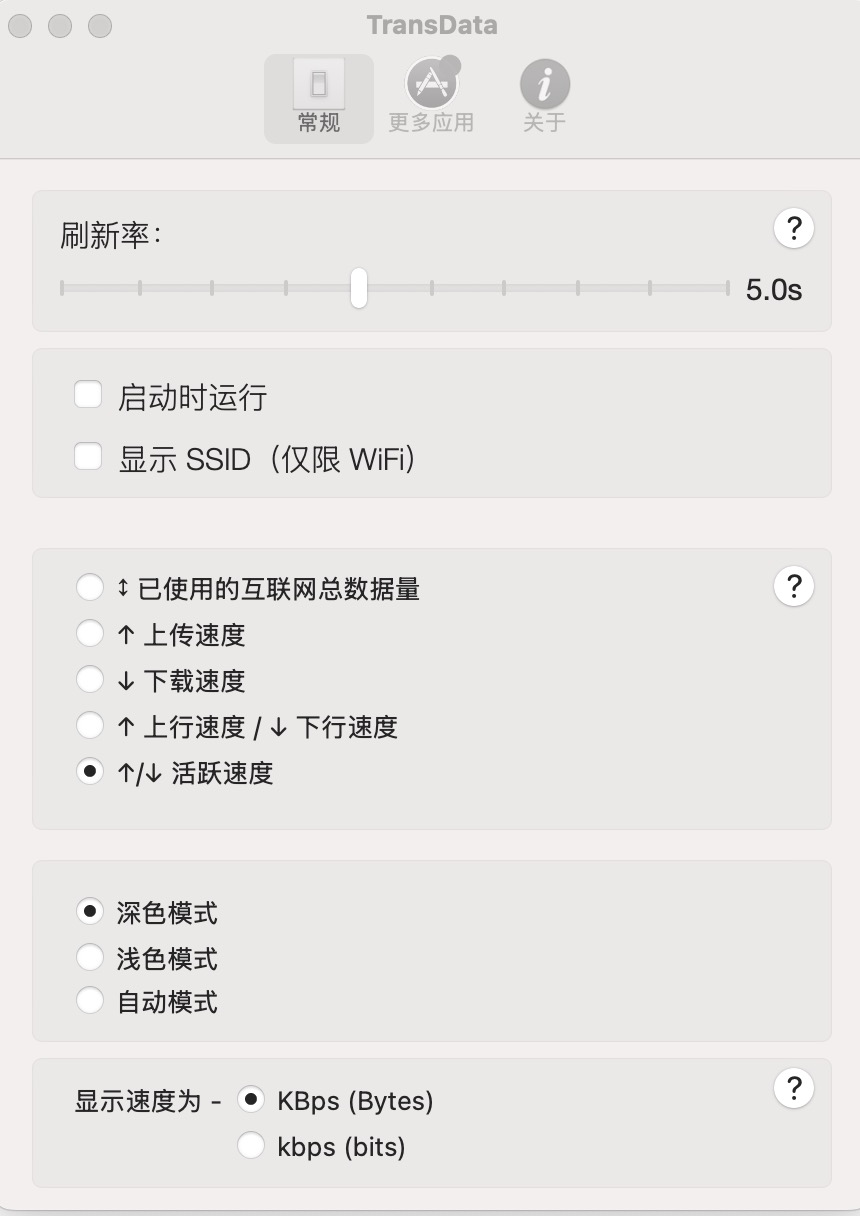This screenshot has height=1216, width=860.
Task: Click the refresh rate slider handle
Action: pos(358,288)
